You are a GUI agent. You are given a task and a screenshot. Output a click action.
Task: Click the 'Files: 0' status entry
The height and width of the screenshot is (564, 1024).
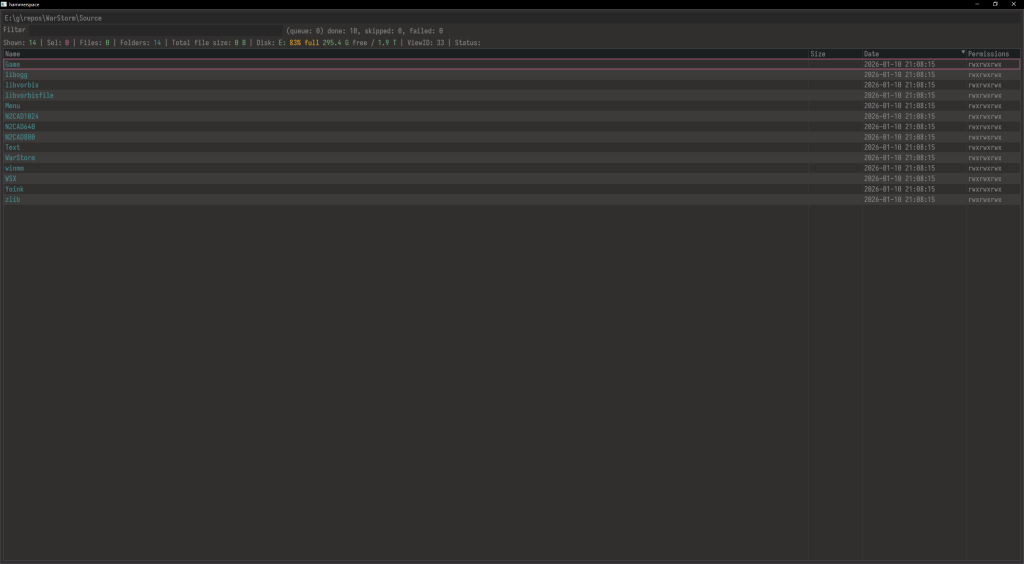point(95,42)
